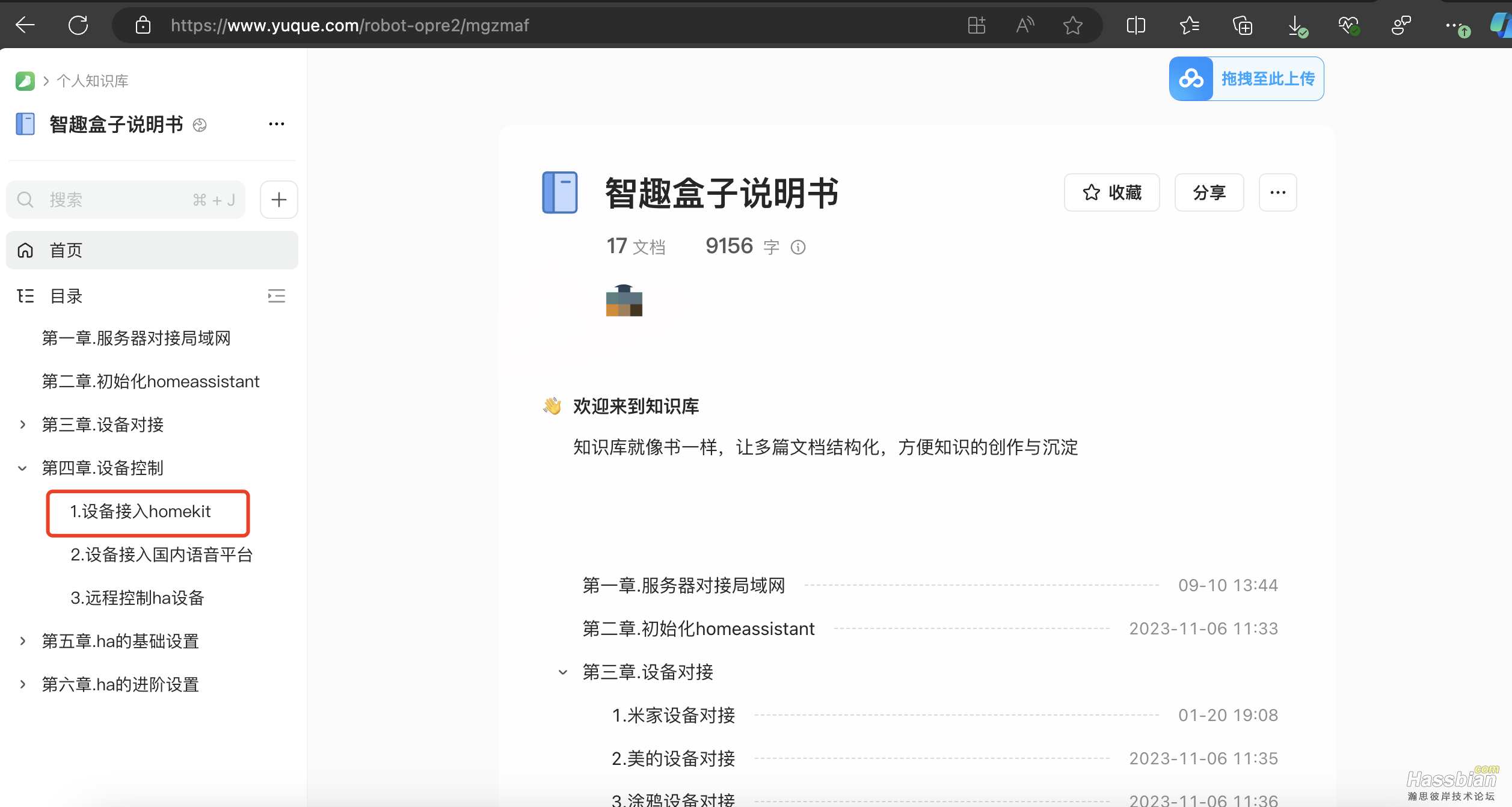Image resolution: width=1512 pixels, height=807 pixels.
Task: Click the search box in sidebar
Action: pyautogui.click(x=126, y=200)
